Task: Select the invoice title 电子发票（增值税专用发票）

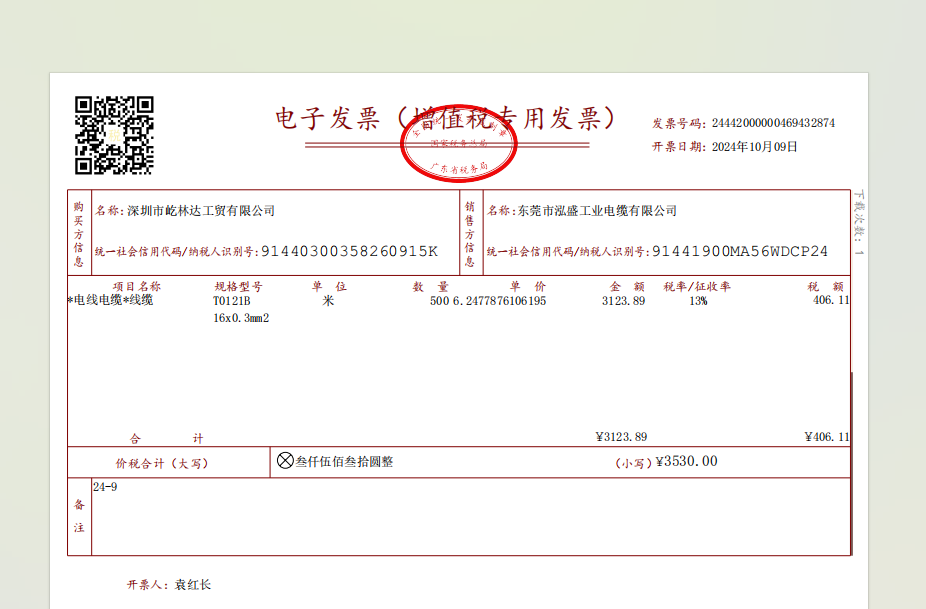Action: 446,118
